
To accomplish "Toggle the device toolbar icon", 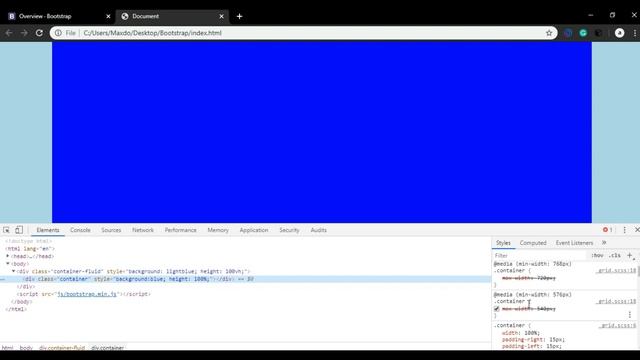I will pos(19,230).
